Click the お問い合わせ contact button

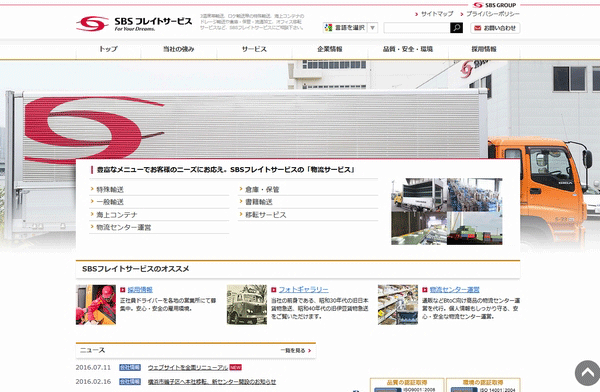pyautogui.click(x=495, y=28)
